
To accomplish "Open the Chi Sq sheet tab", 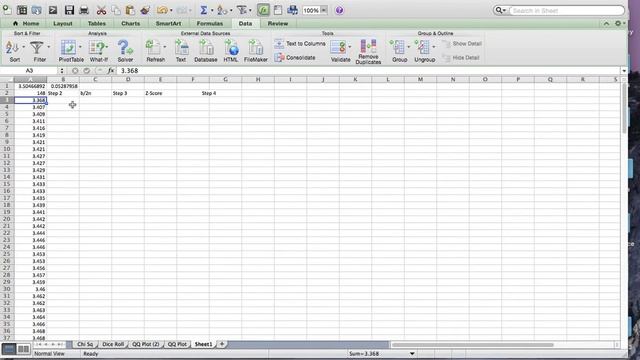I will (85, 344).
